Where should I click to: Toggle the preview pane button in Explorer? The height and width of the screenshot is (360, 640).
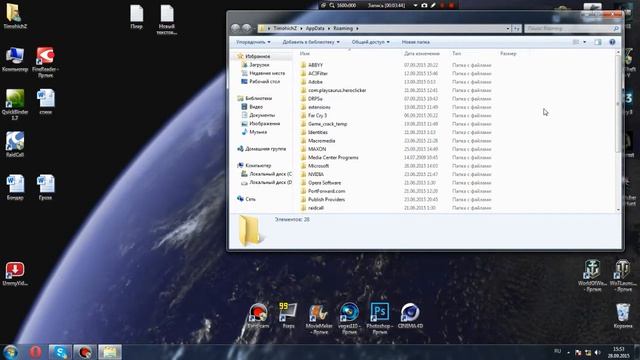click(x=598, y=42)
